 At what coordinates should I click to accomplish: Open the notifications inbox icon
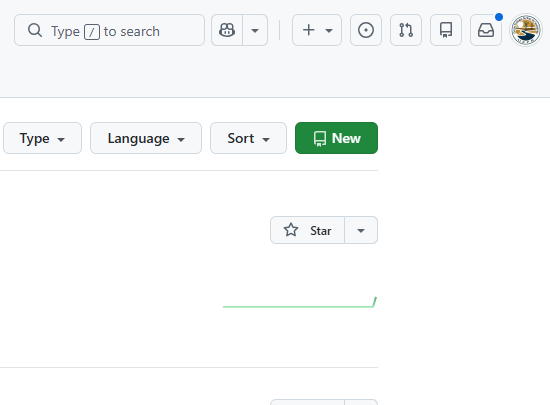coord(486,30)
